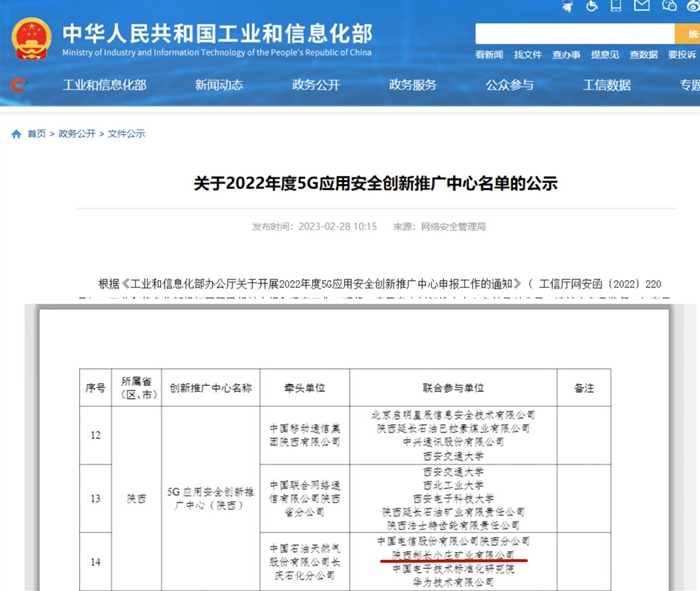Viewport: 700px width, 591px height.
Task: Click row number 14 cell
Action: click(x=96, y=562)
